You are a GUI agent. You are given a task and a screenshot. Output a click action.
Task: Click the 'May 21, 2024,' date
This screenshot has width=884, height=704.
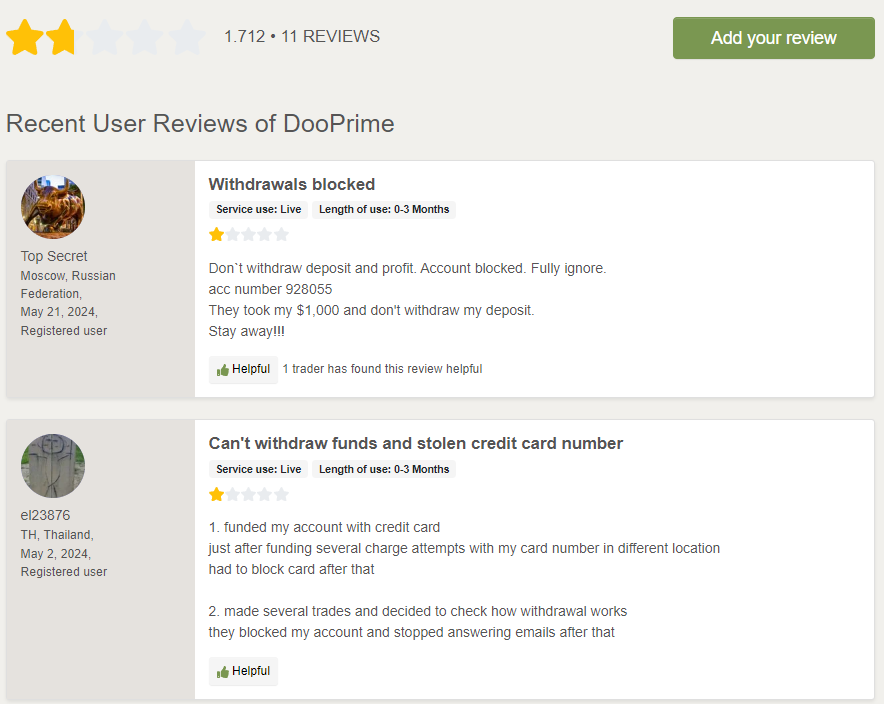click(59, 312)
